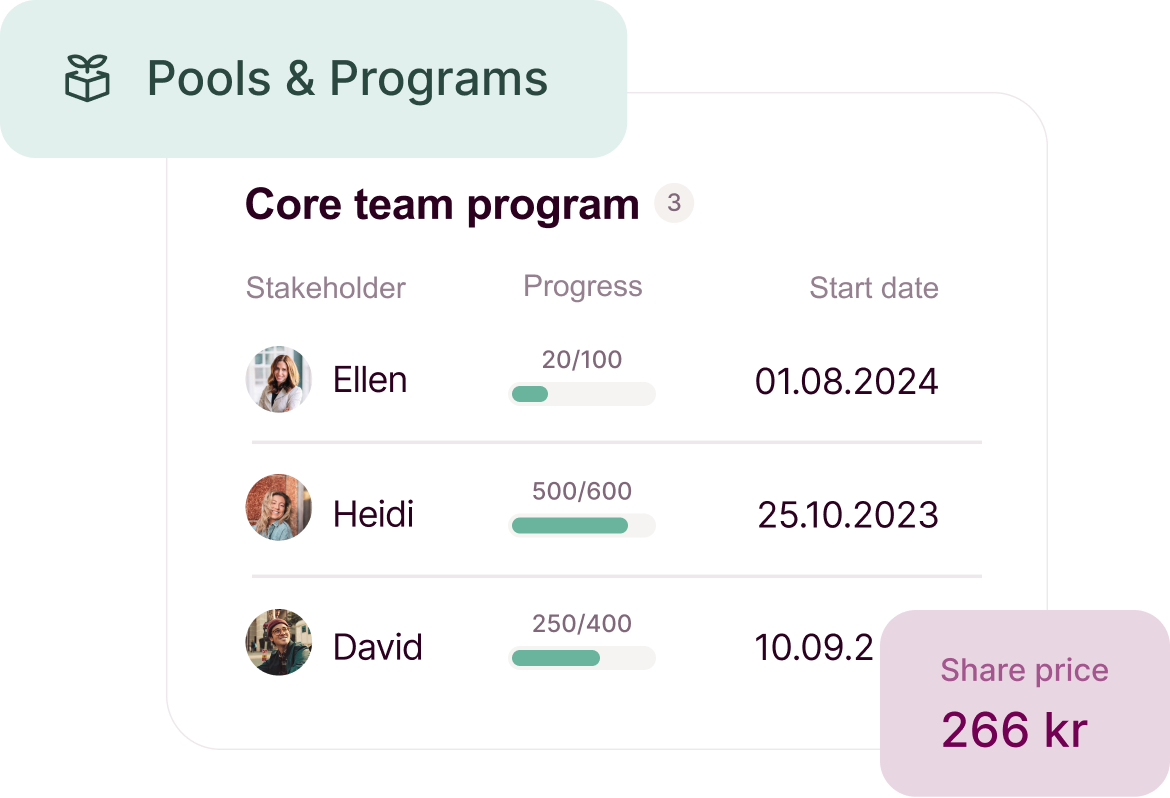
Task: Click Heidi's start date 25.10.2023
Action: tap(848, 515)
